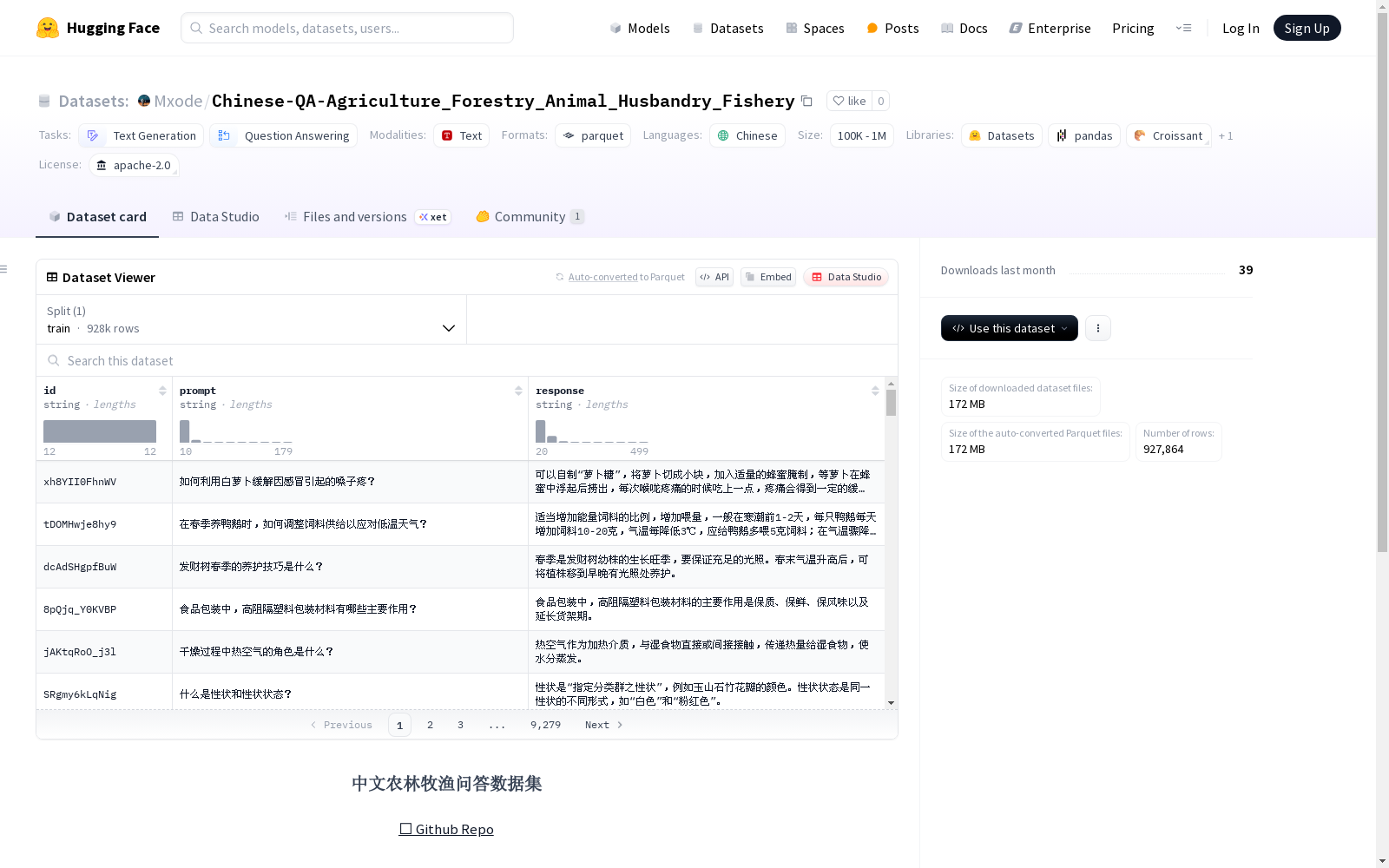
Task: Switch to the Dataset card tab
Action: 97,217
